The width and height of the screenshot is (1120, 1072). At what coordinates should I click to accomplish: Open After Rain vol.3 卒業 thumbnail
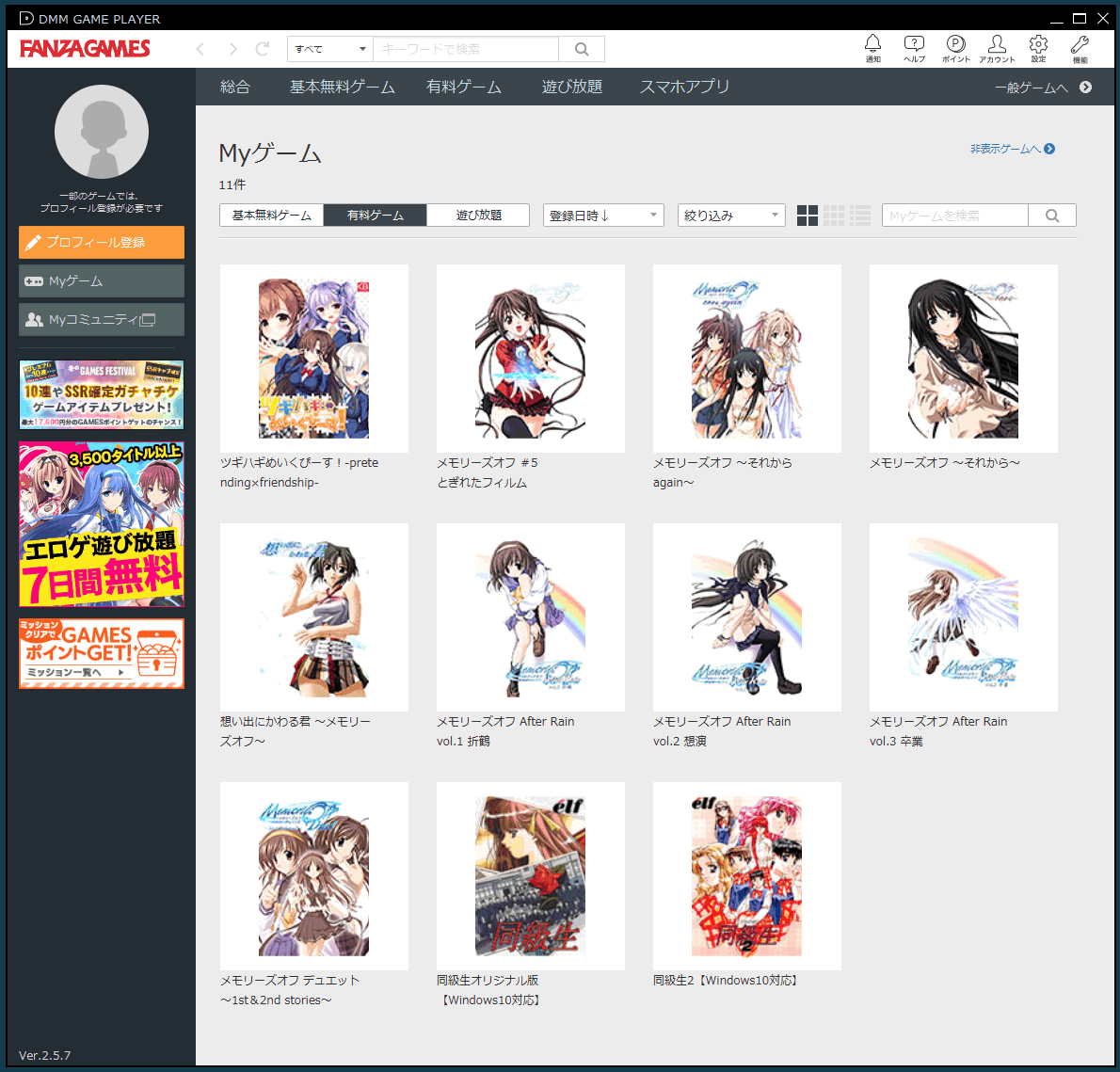(964, 617)
